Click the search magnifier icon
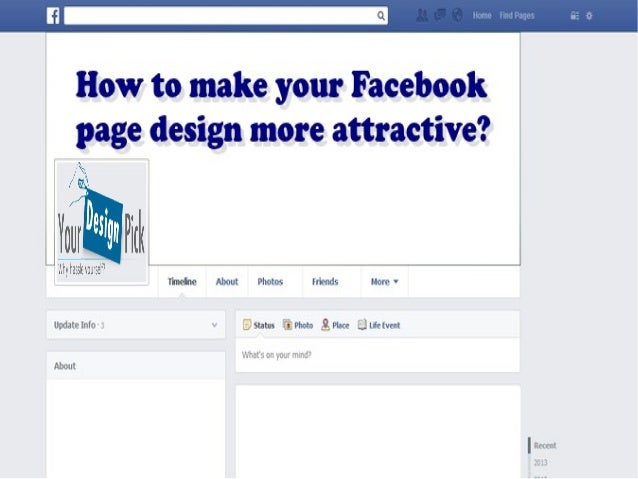The height and width of the screenshot is (479, 638). point(381,16)
